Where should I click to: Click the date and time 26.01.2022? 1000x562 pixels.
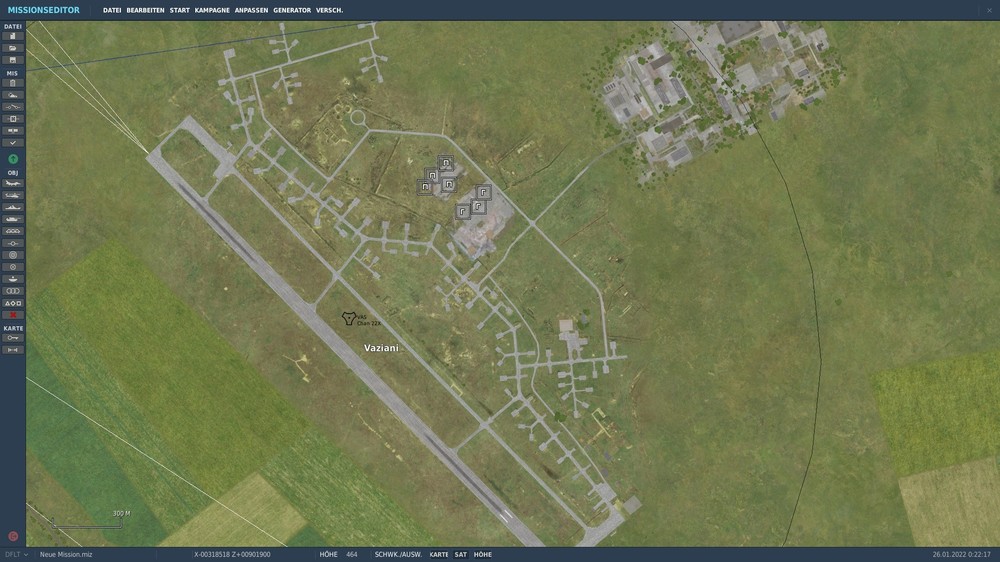tap(962, 554)
